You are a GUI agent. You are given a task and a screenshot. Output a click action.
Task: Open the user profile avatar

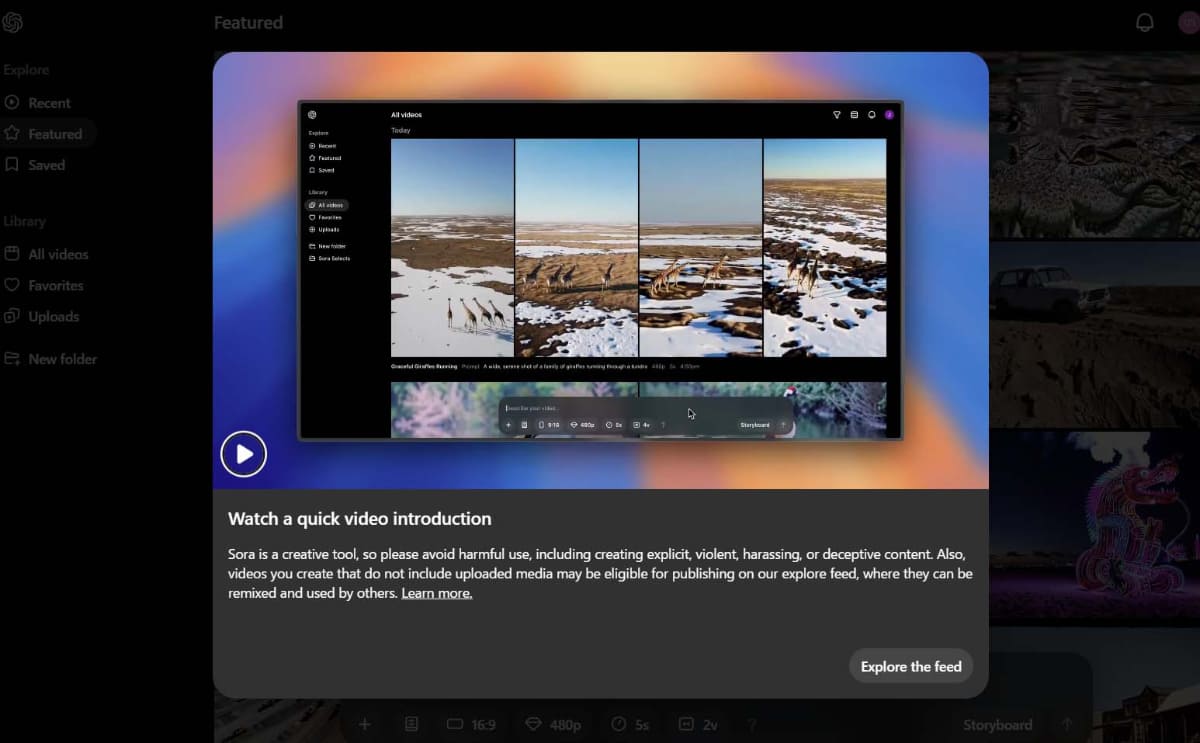click(1190, 22)
